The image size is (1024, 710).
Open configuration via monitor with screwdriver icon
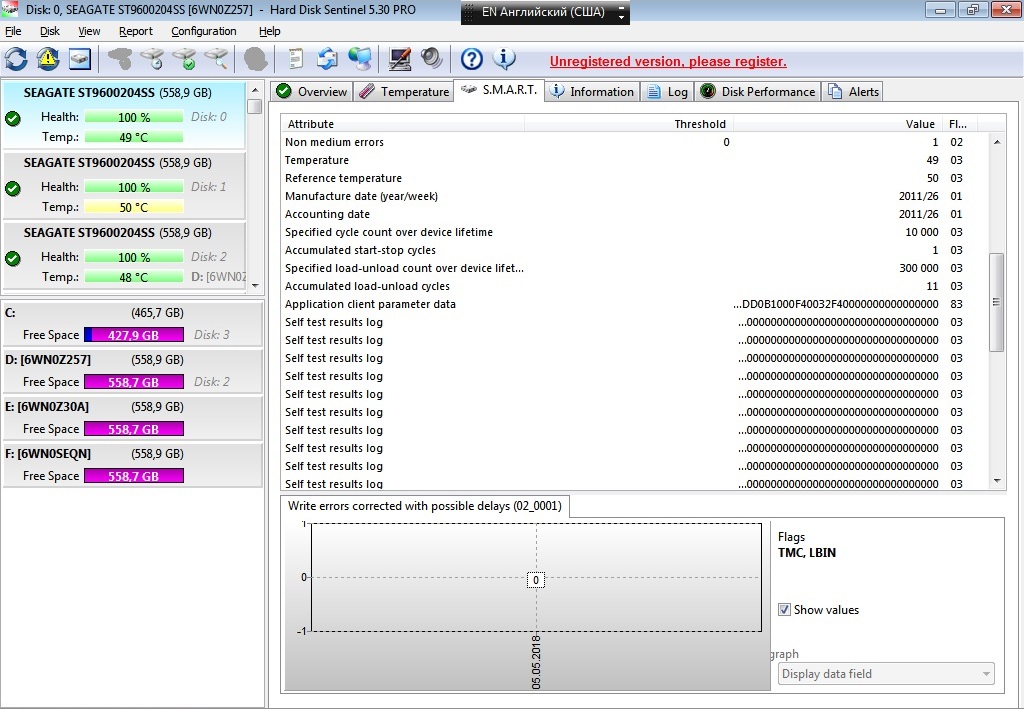click(400, 59)
